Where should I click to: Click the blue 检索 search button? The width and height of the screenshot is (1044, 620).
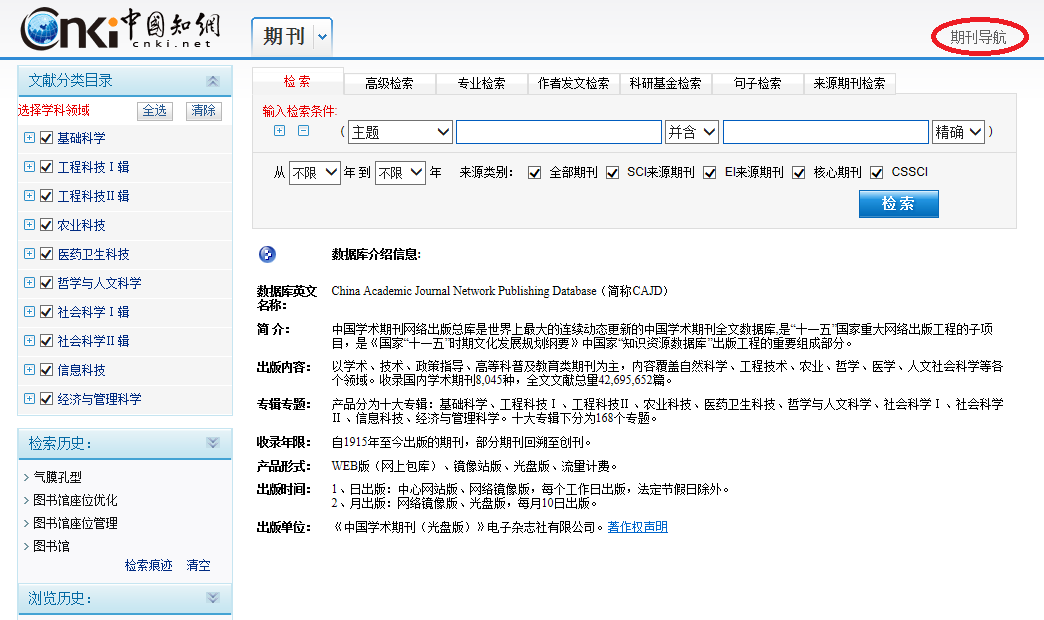897,203
